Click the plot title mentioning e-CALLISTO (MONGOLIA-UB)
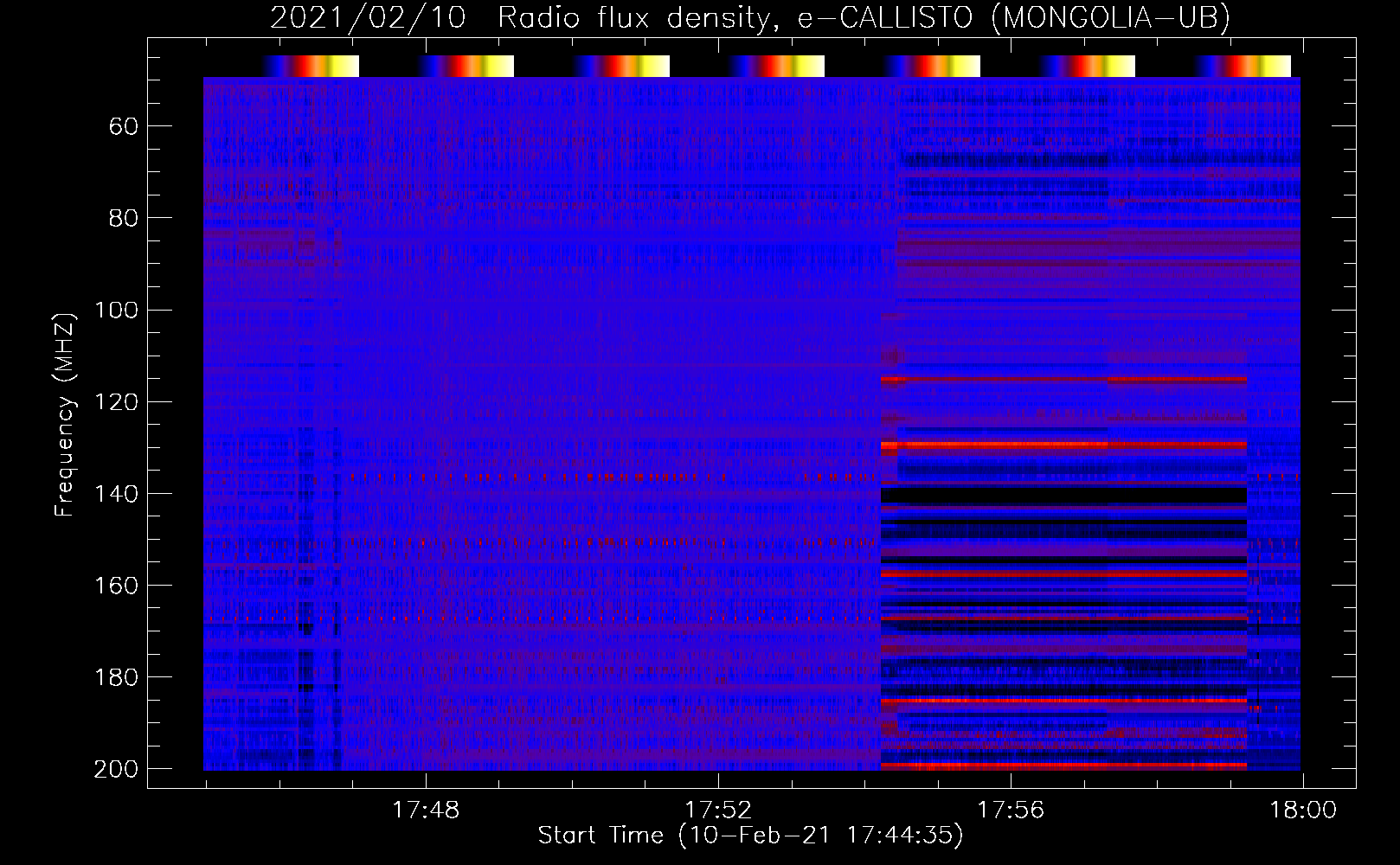The image size is (1400, 865). tap(750, 18)
